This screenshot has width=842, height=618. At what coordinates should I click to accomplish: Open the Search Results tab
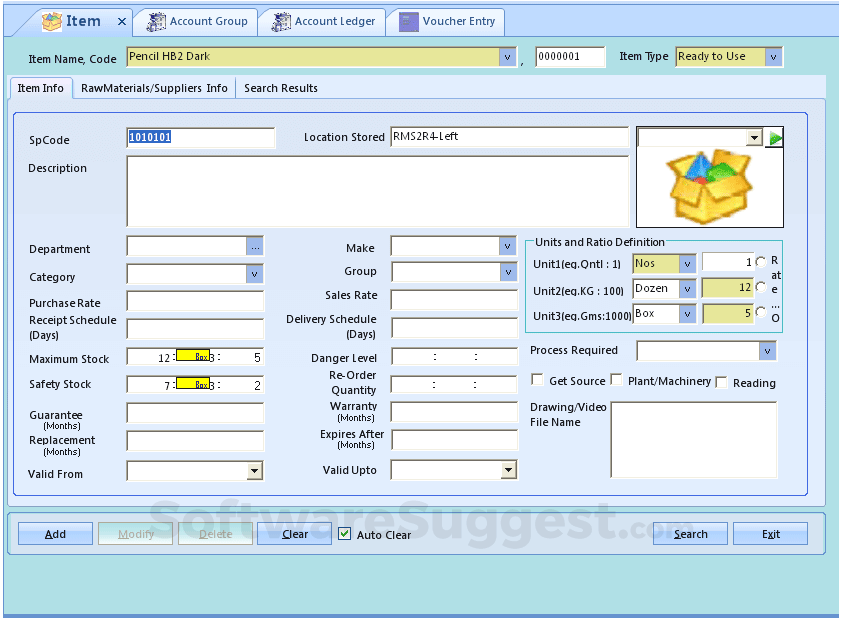coord(281,88)
